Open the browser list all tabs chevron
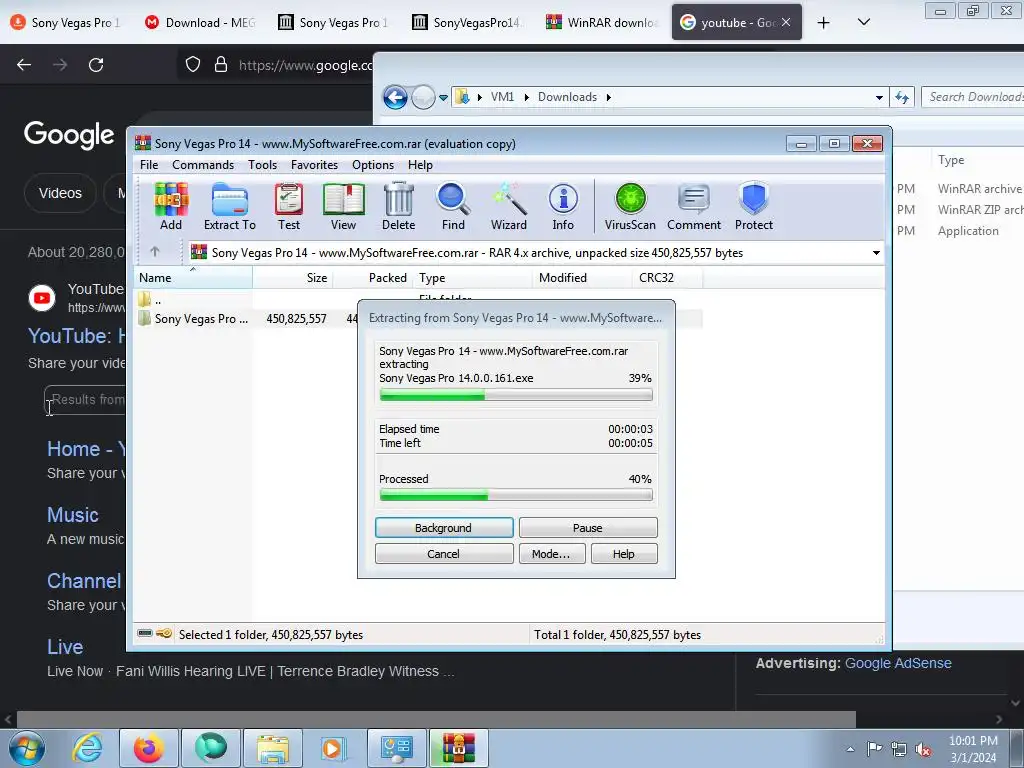The width and height of the screenshot is (1024, 768). coord(863,22)
